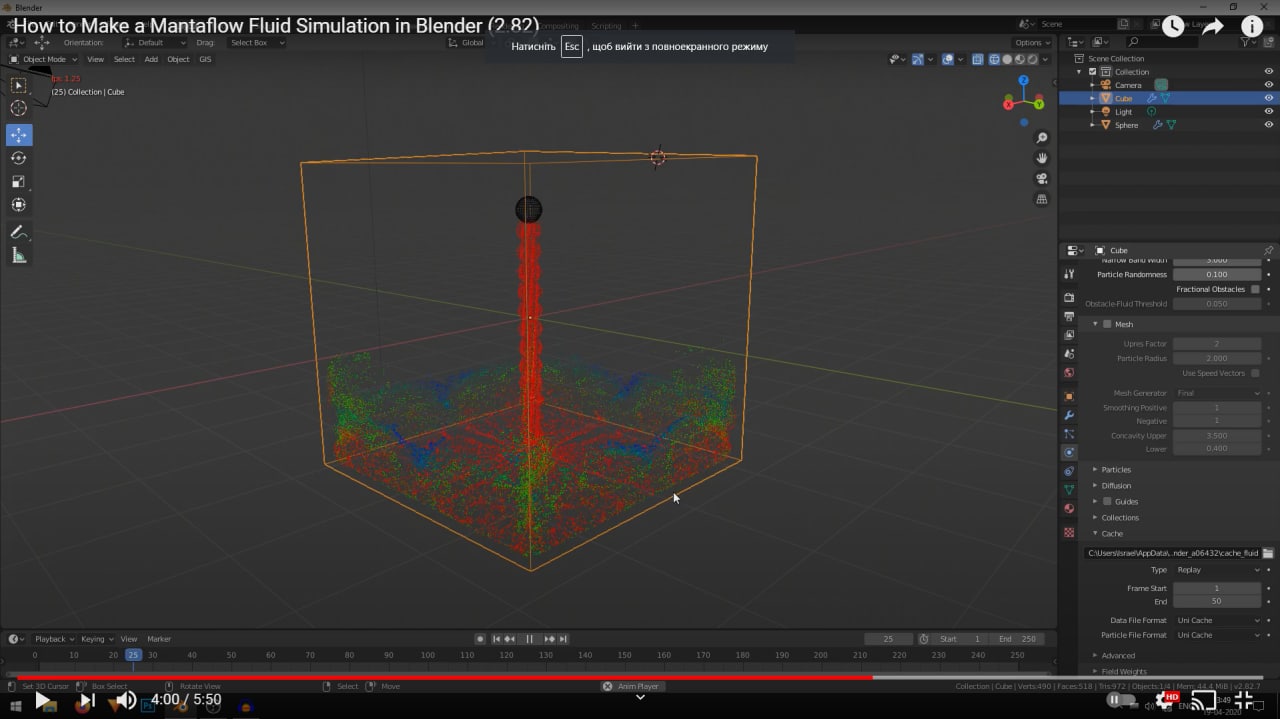Open the viewport Select menu
Image resolution: width=1280 pixels, height=719 pixels.
pyautogui.click(x=124, y=59)
